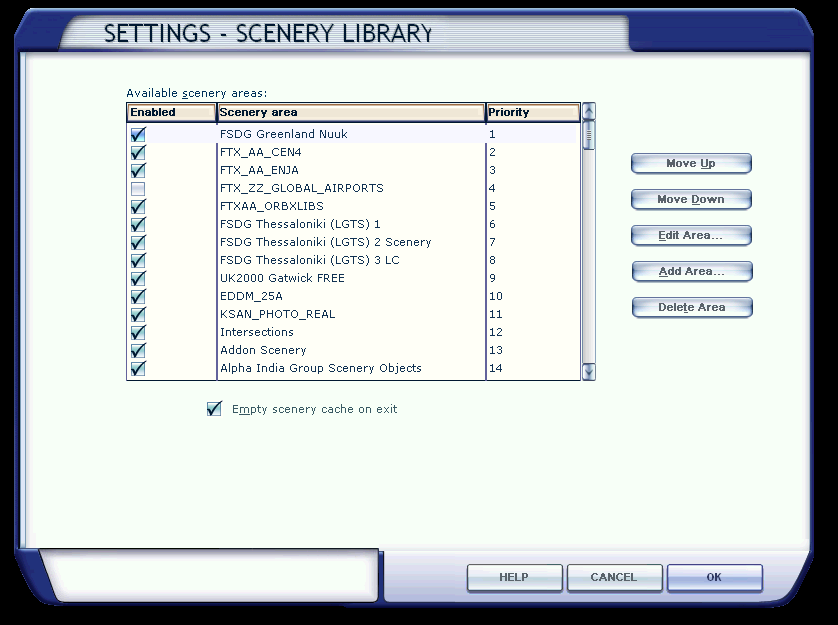
Task: Disable the UK2000 Gatwick FREE checkbox
Action: point(138,278)
